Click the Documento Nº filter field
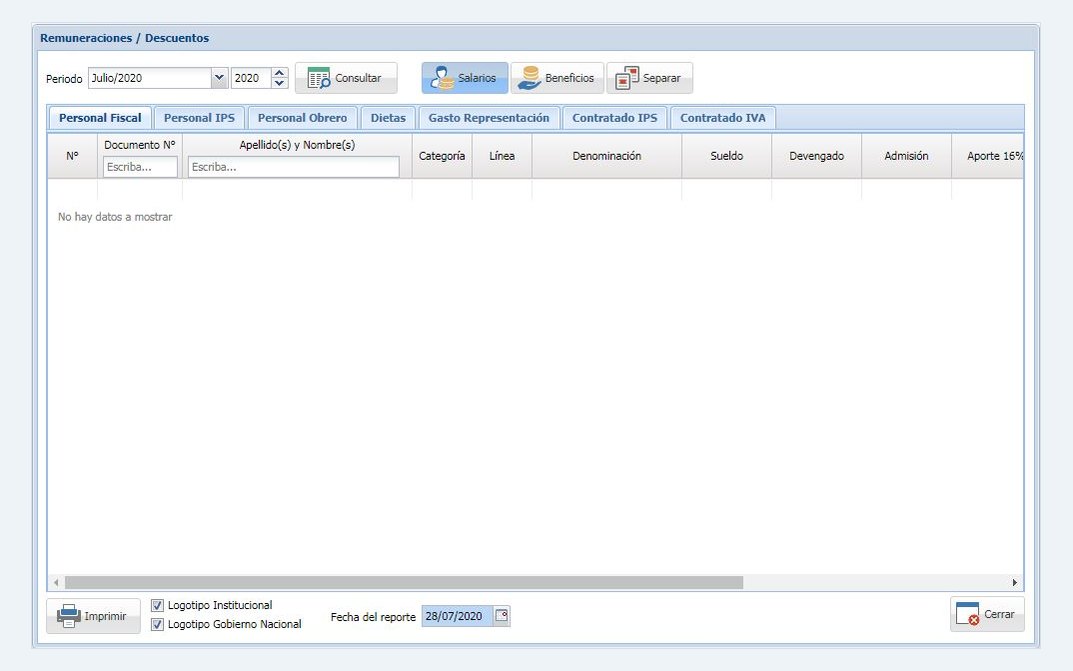This screenshot has height=671, width=1073. [140, 167]
